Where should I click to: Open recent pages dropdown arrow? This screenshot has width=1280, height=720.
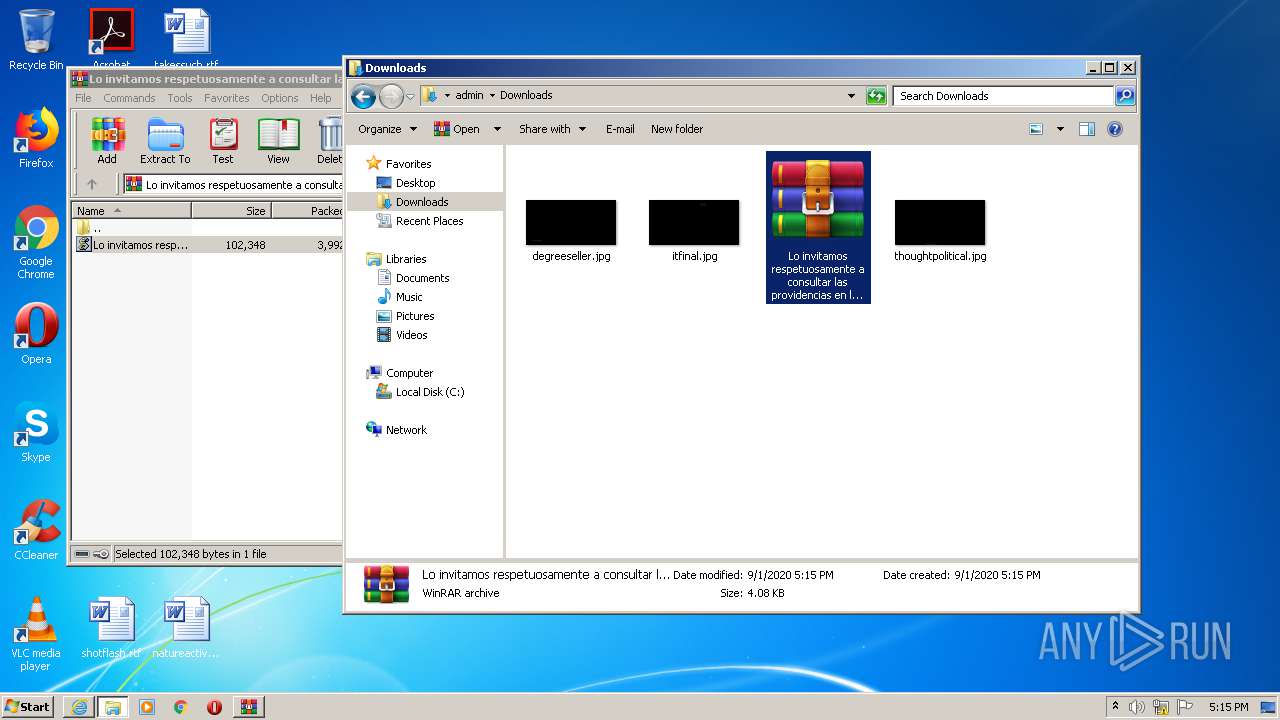tap(410, 97)
